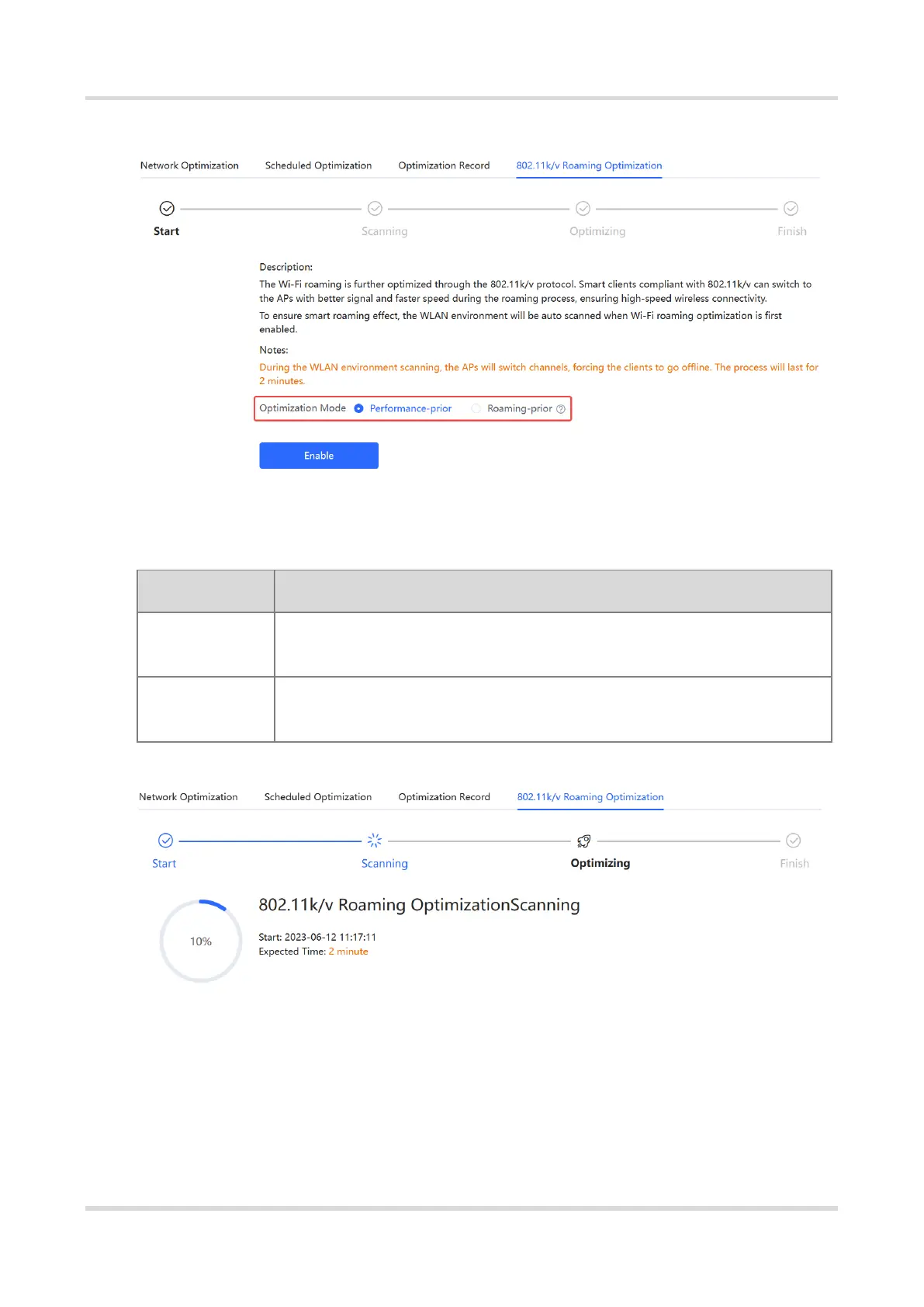Switch to the upper Scheduled Optimization tab
Viewport: 924px width, 1307px height.
(x=318, y=165)
